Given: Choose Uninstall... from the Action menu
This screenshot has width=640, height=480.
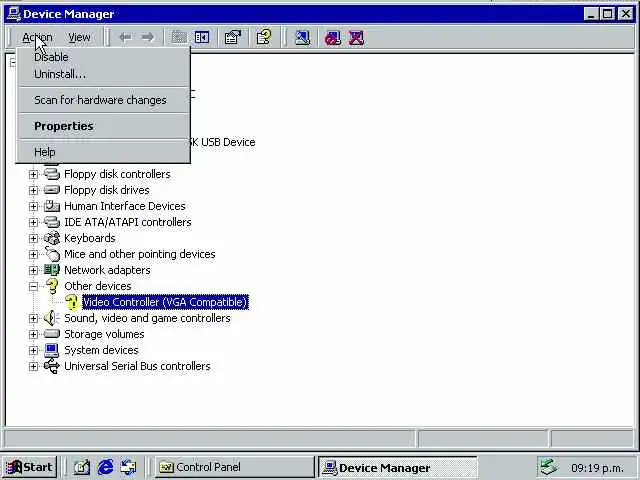Looking at the screenshot, I should [x=103, y=74].
